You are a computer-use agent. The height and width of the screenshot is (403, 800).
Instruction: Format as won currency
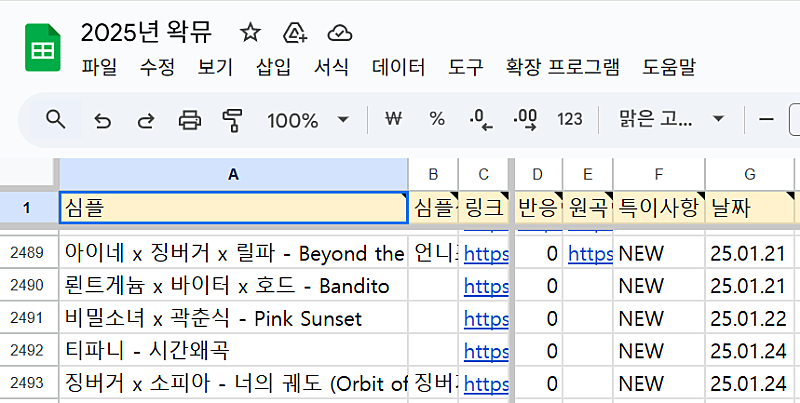click(393, 120)
